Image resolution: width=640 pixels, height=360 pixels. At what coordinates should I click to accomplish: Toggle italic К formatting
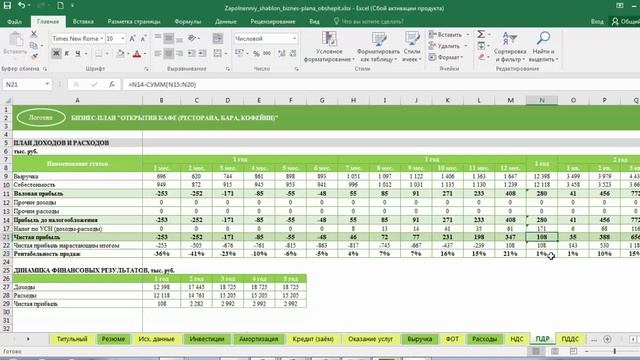point(67,53)
